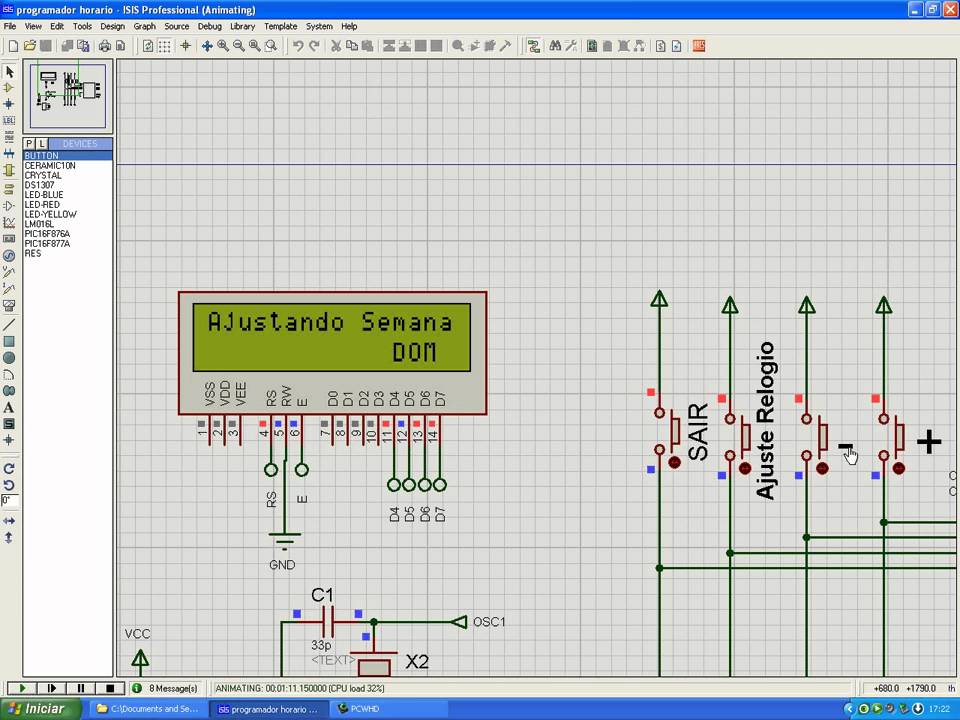The image size is (960, 720).
Task: Open the Debug menu
Action: coord(209,26)
